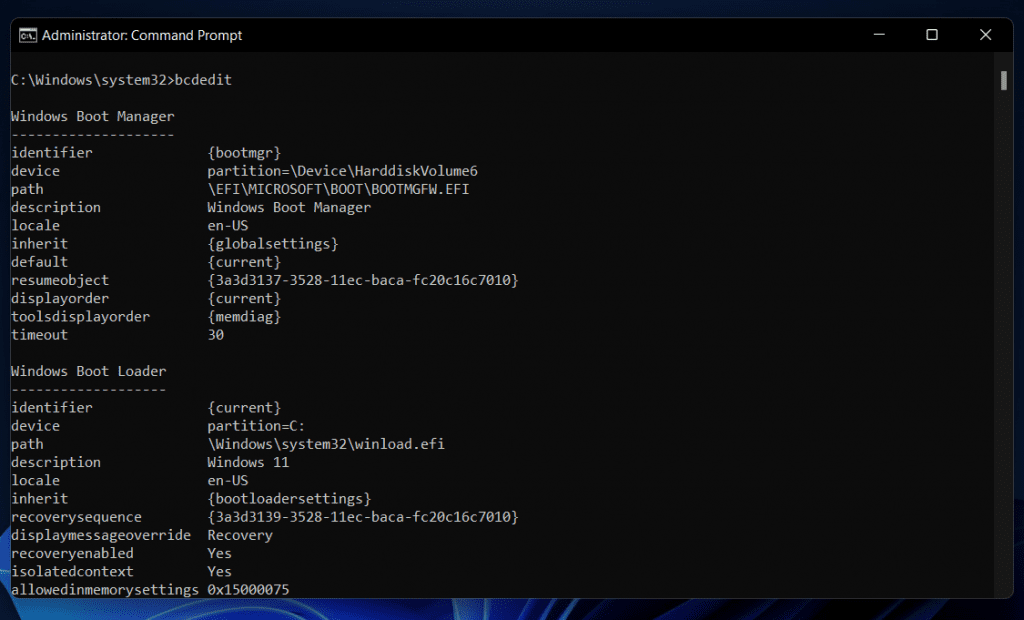This screenshot has height=620, width=1024.
Task: Click the {globalsettings} inherit value
Action: pos(272,244)
